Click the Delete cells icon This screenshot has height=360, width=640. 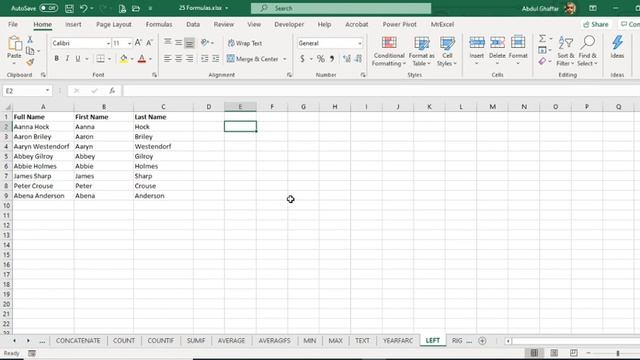tap(497, 42)
